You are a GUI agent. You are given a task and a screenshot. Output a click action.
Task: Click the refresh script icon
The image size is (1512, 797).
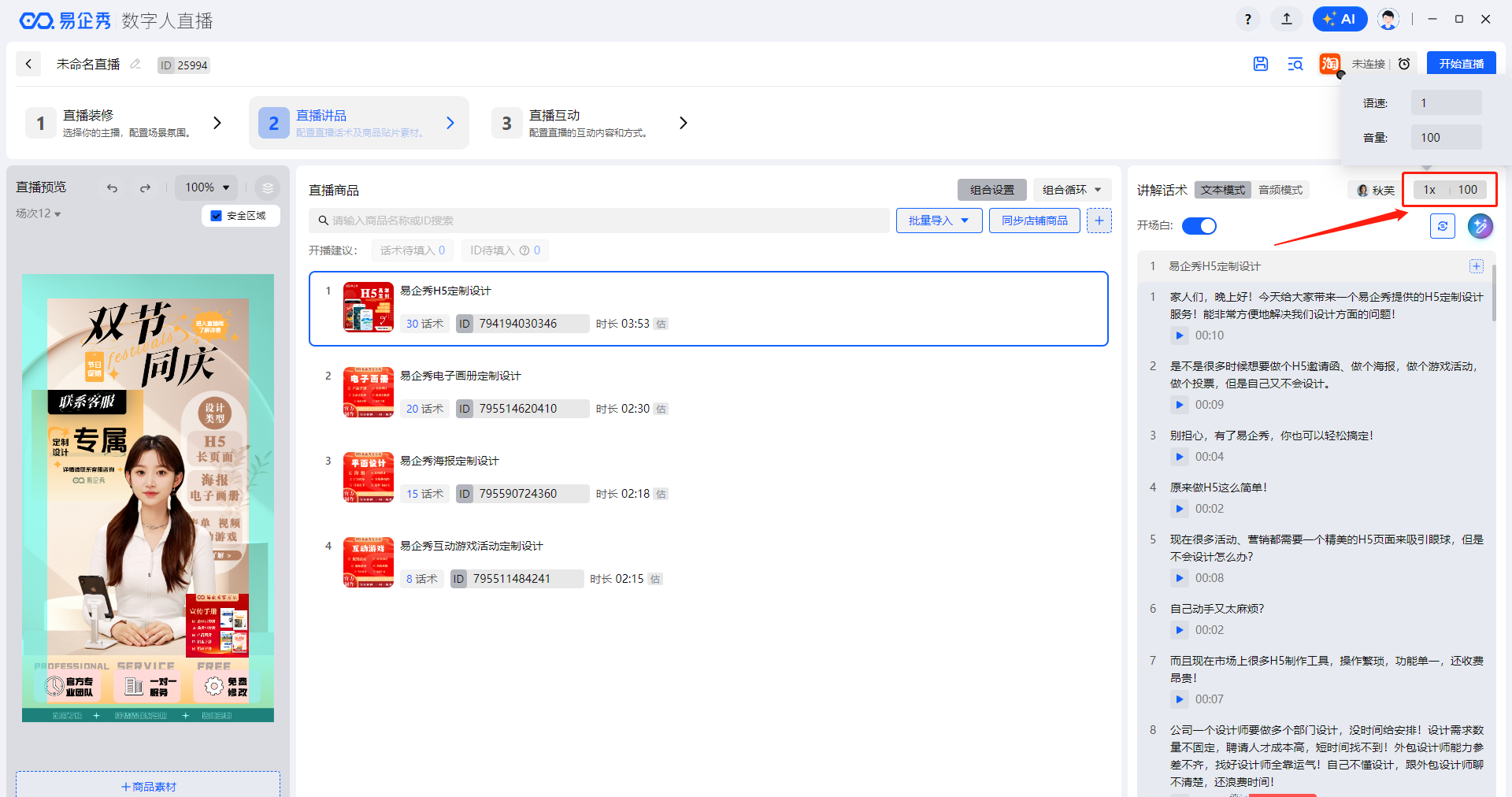1443,226
